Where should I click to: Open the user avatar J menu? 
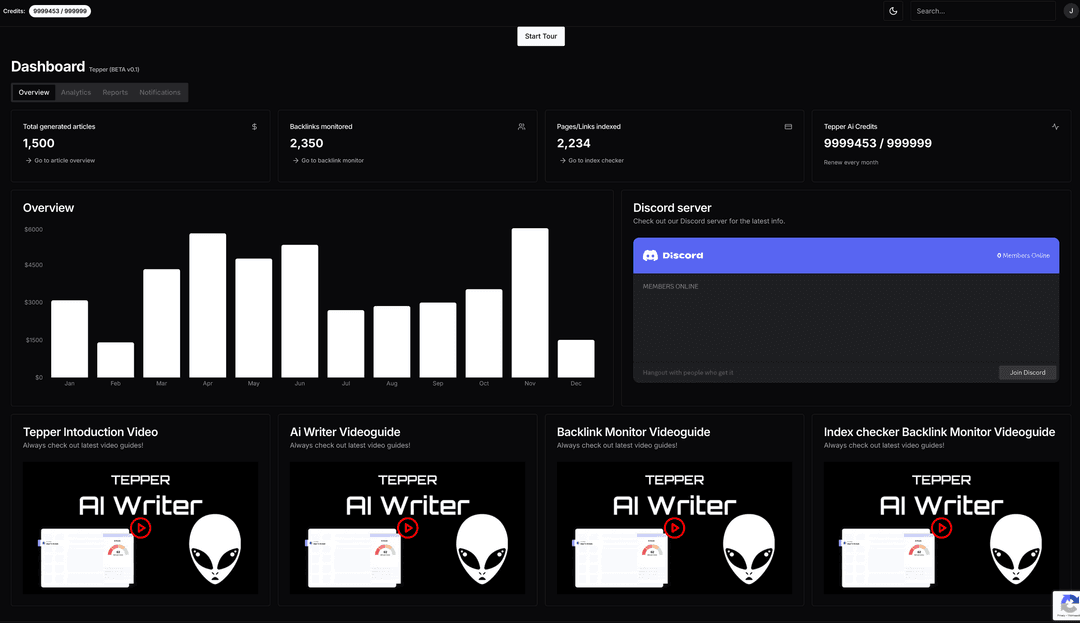1072,11
